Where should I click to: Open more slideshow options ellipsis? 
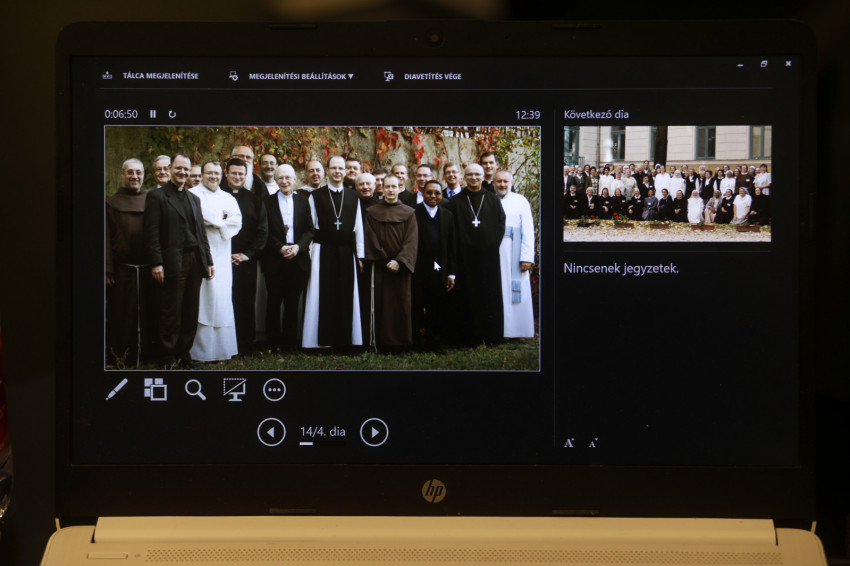tap(274, 390)
